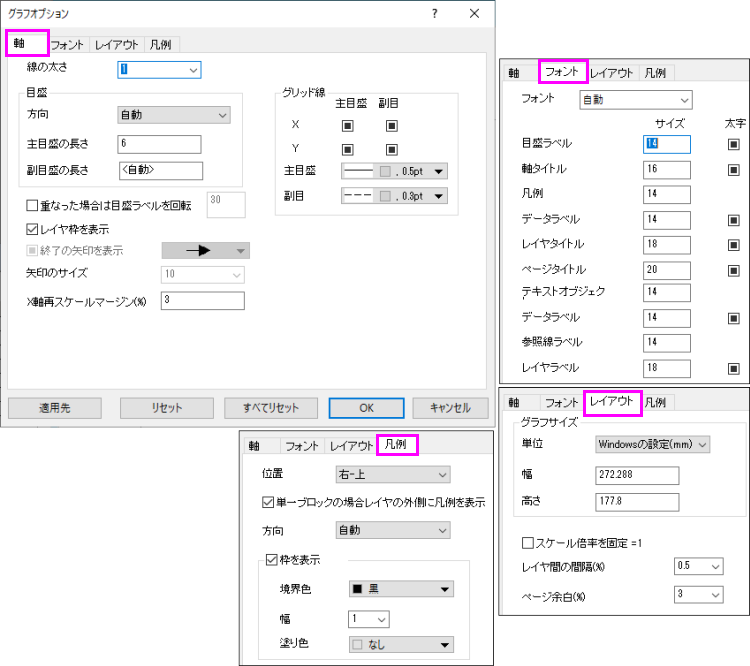Click the リセット button
Screen dimensions: 750x666
tap(167, 408)
